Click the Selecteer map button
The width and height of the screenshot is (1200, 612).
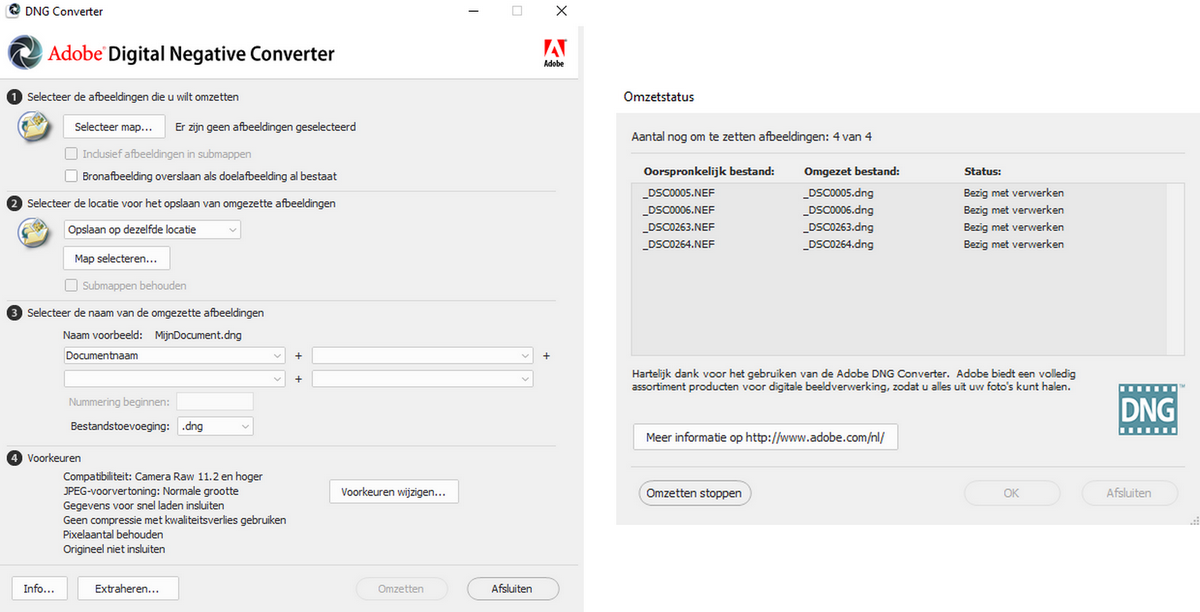pos(114,127)
